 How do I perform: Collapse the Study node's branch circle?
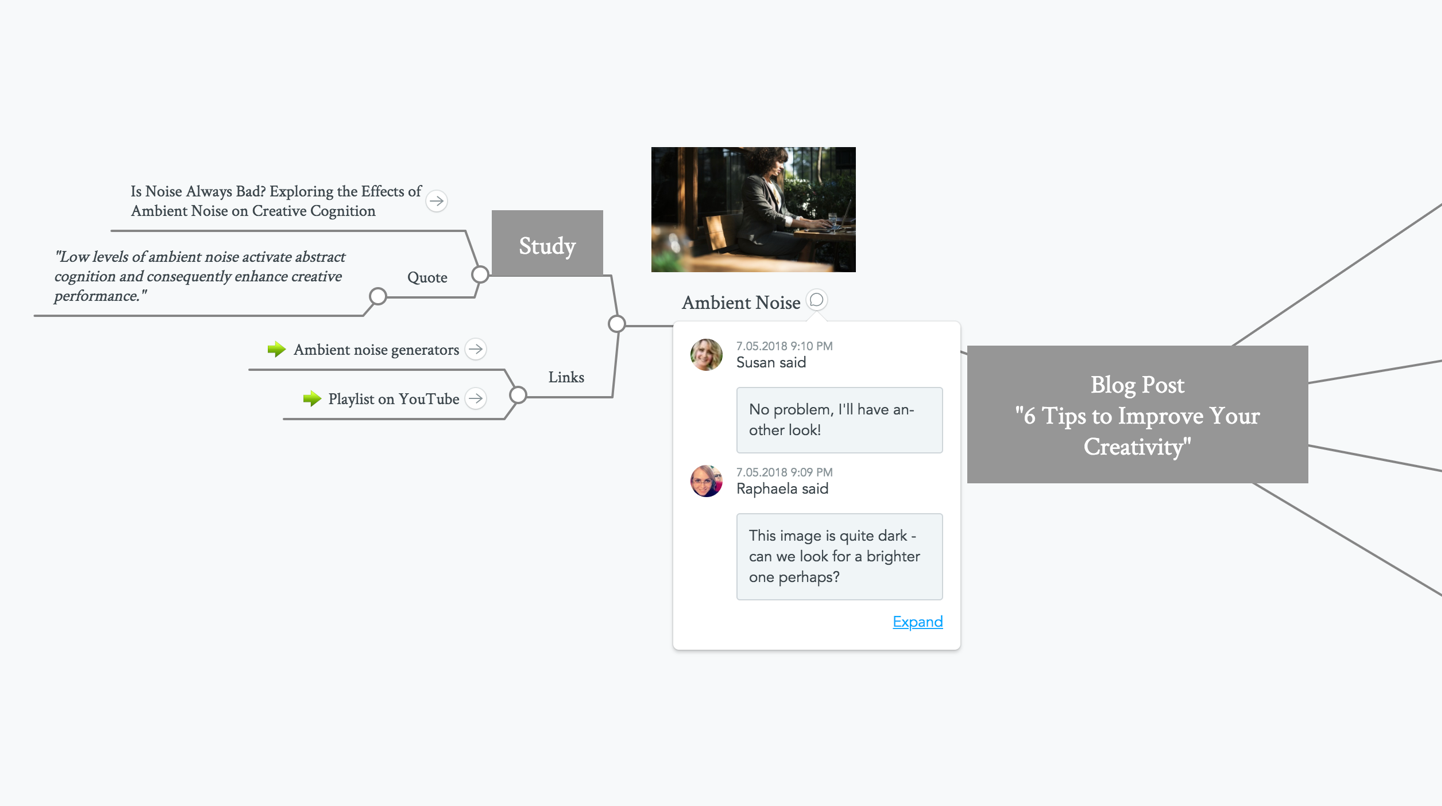pyautogui.click(x=480, y=274)
